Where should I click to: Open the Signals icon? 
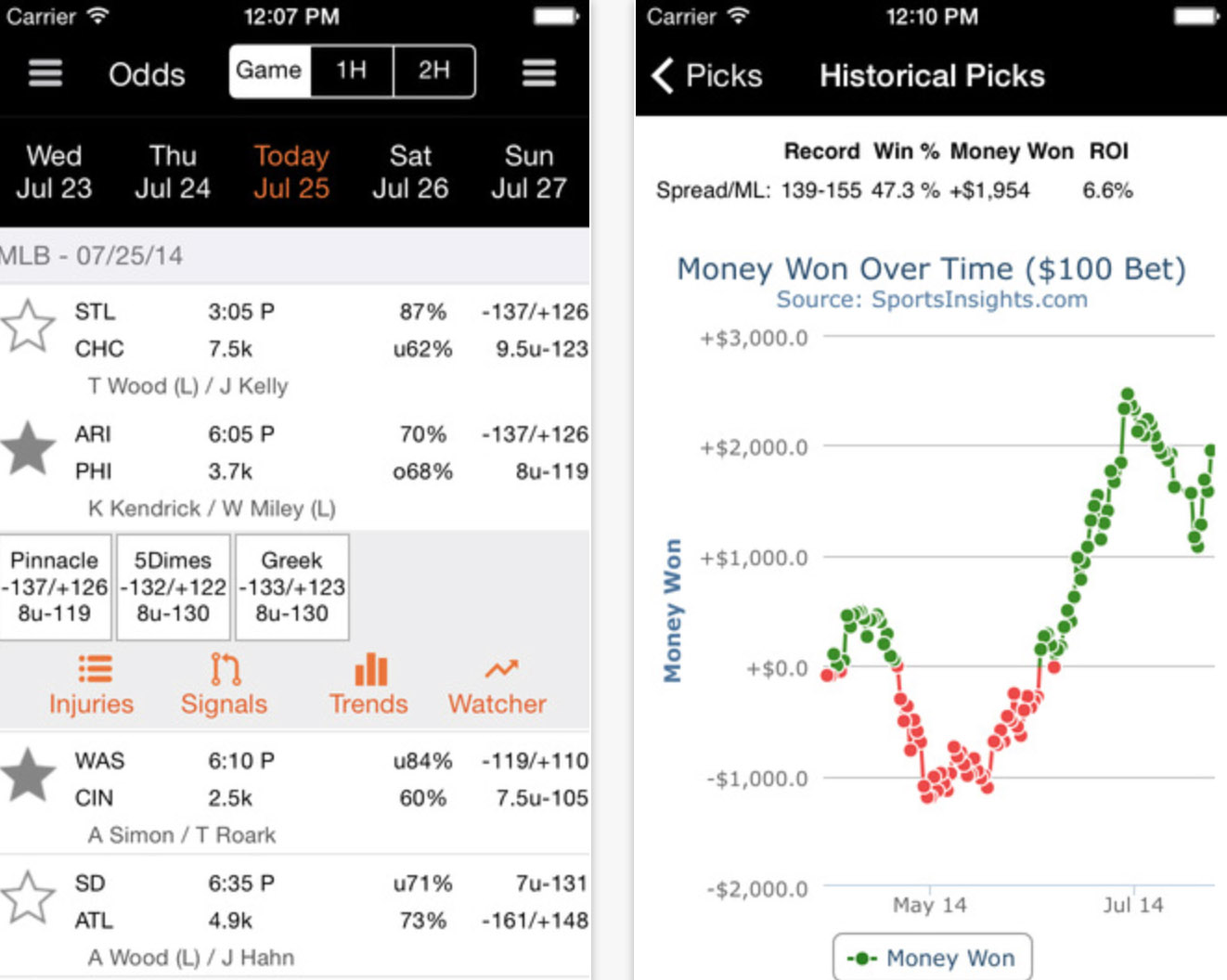(225, 669)
